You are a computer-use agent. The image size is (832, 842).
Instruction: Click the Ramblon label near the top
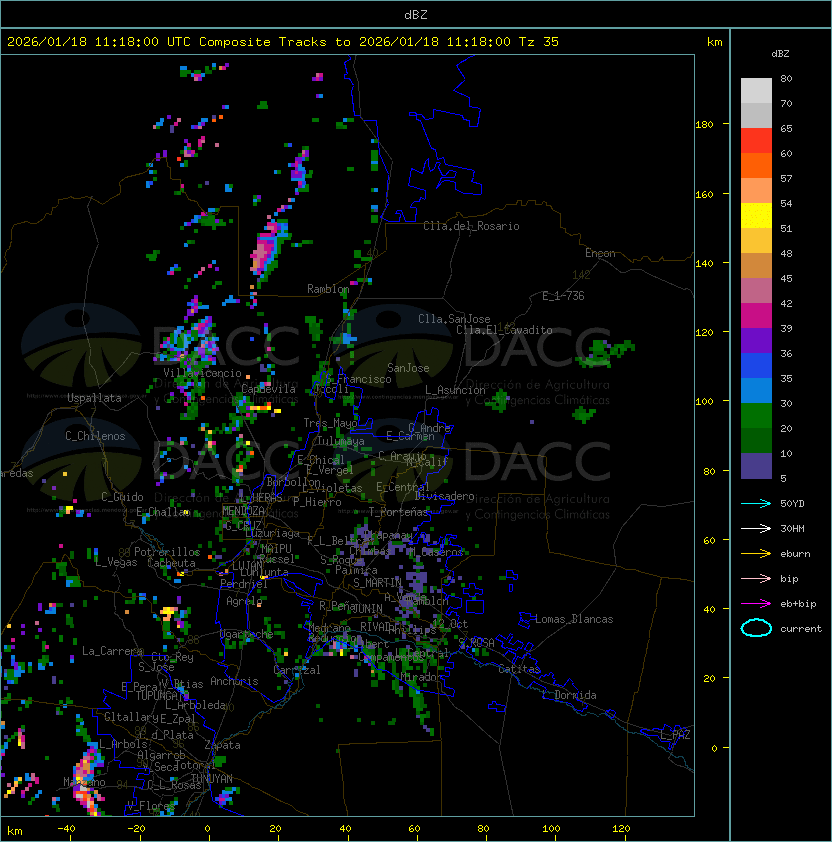[328, 289]
